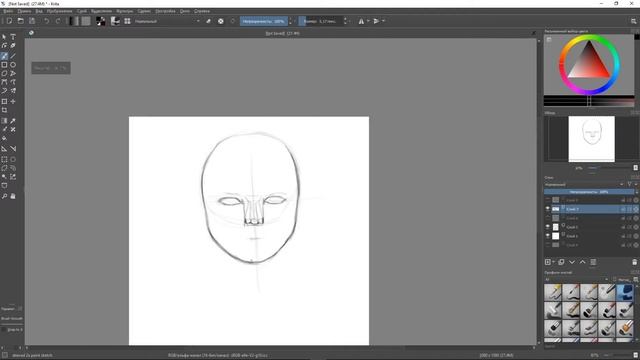Select the Contiguous Selection magic wand tool
Viewport: 640px width, 360px height.
(4, 177)
